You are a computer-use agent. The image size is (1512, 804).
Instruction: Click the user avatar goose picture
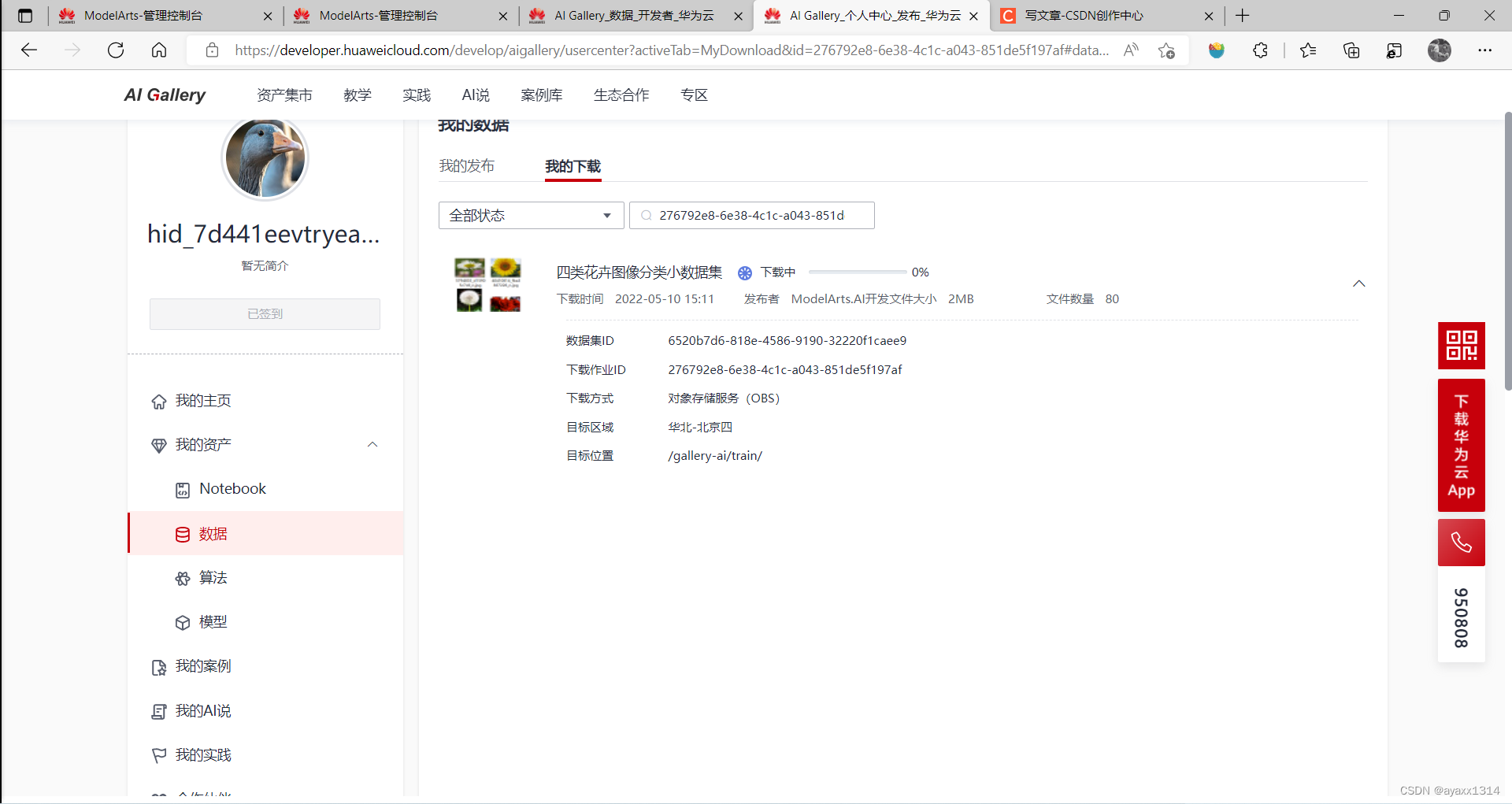pyautogui.click(x=265, y=158)
